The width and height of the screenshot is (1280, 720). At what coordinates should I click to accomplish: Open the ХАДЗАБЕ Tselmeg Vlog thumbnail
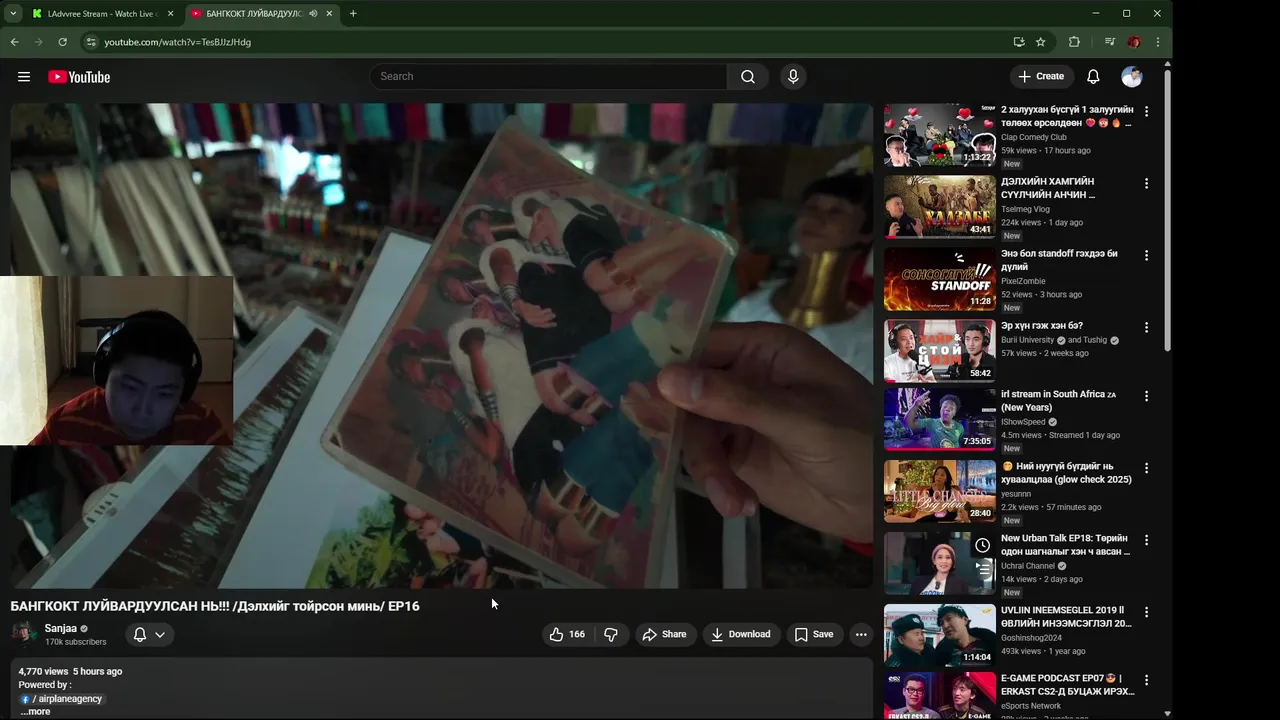point(940,207)
